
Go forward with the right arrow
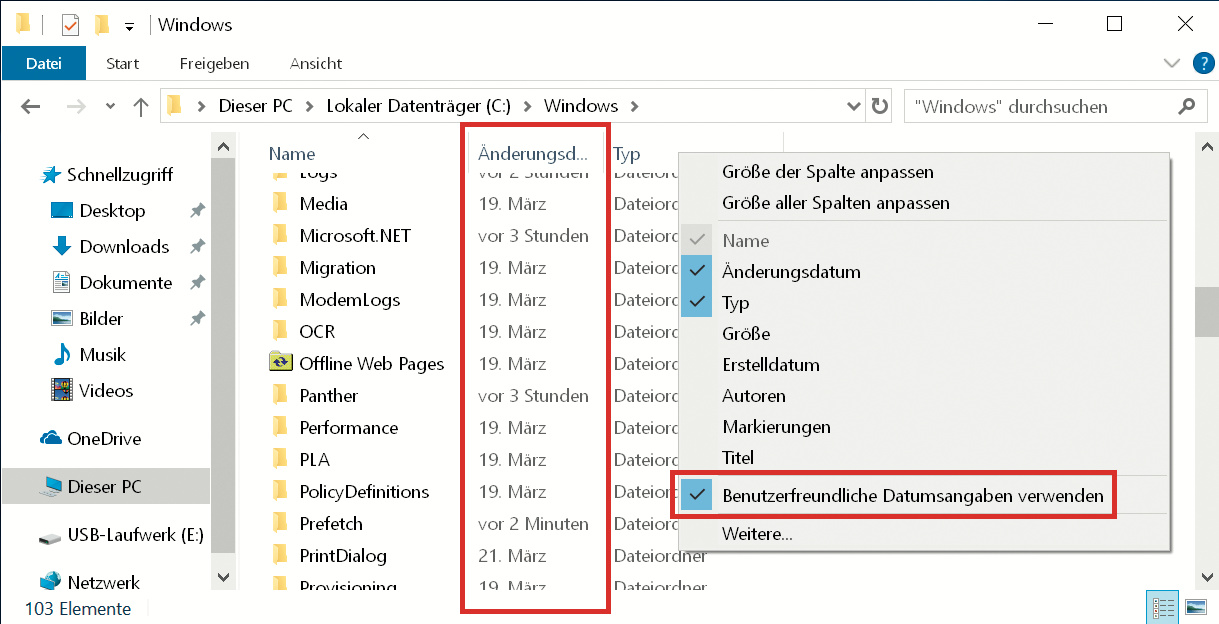(76, 106)
